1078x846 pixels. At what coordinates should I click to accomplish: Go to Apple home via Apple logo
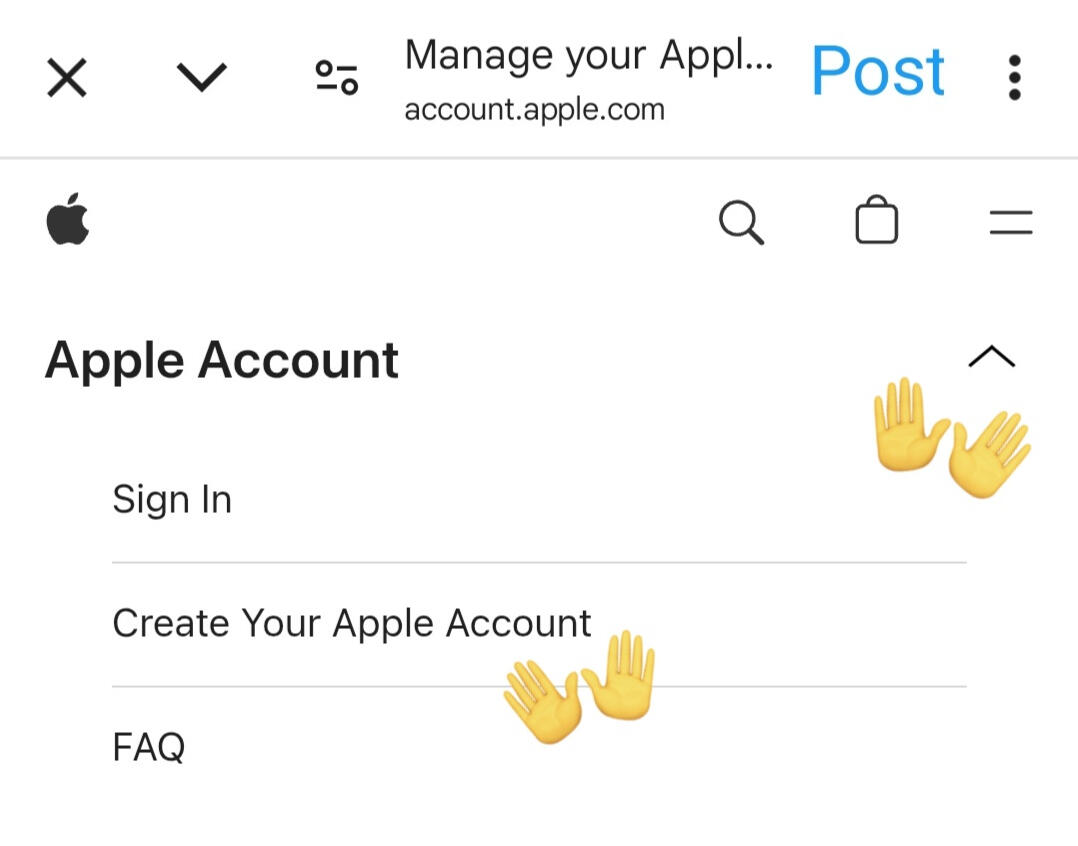pos(68,221)
